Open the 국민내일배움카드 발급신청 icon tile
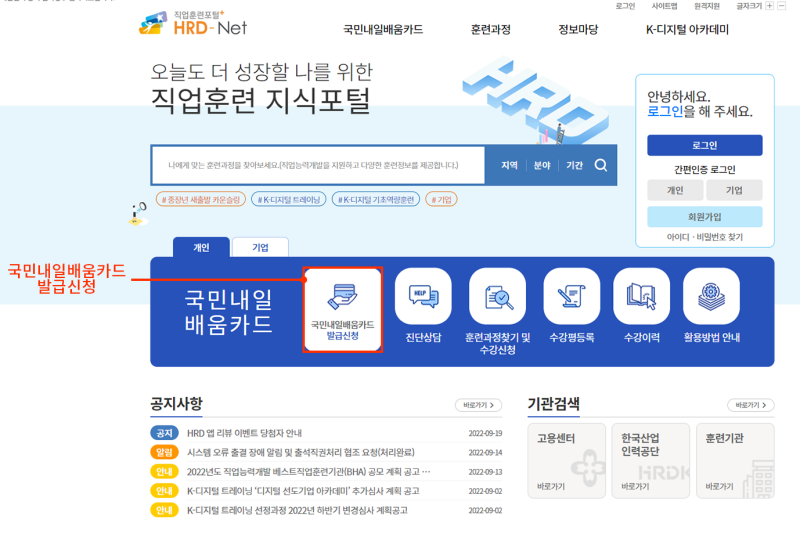This screenshot has height=534, width=800. [x=342, y=309]
